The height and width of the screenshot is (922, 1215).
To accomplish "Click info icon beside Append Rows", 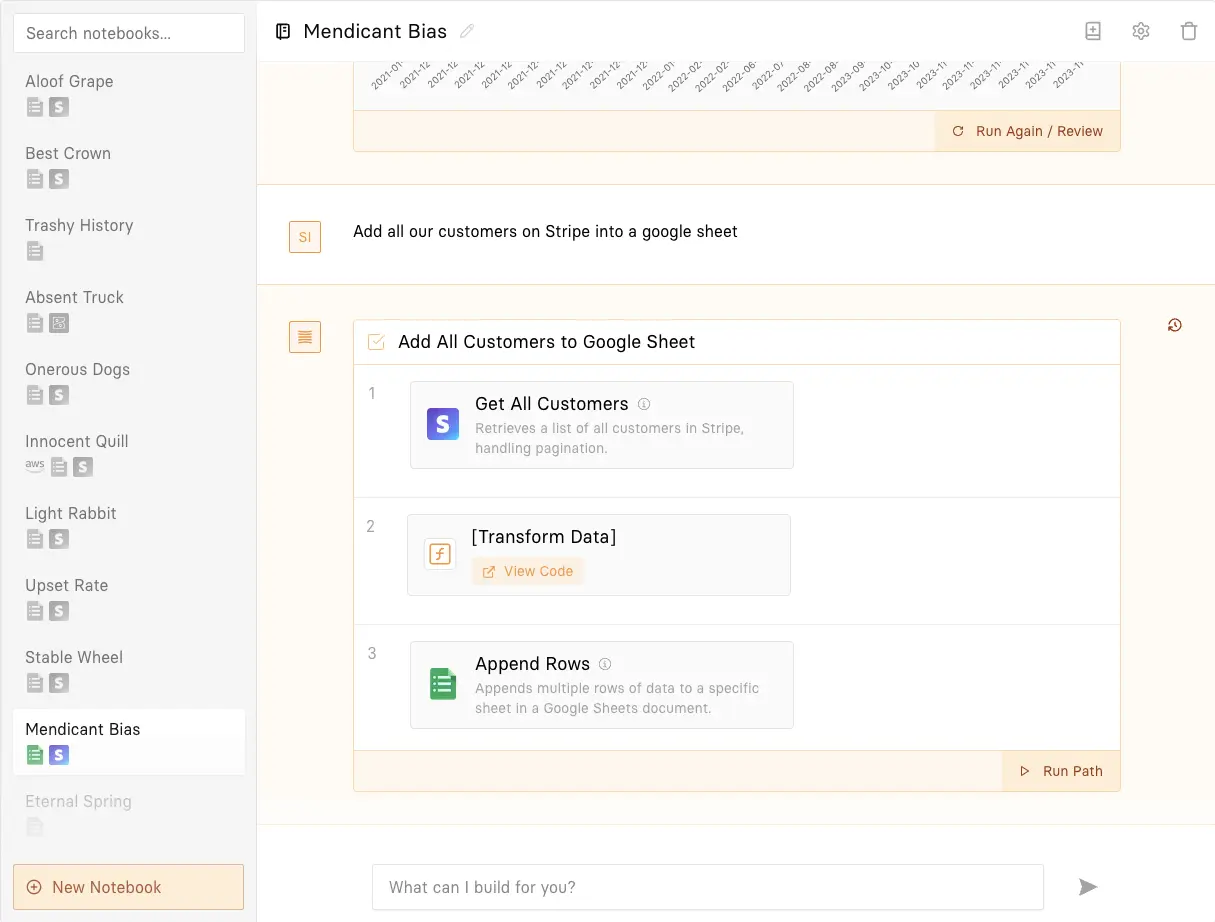I will pyautogui.click(x=605, y=664).
